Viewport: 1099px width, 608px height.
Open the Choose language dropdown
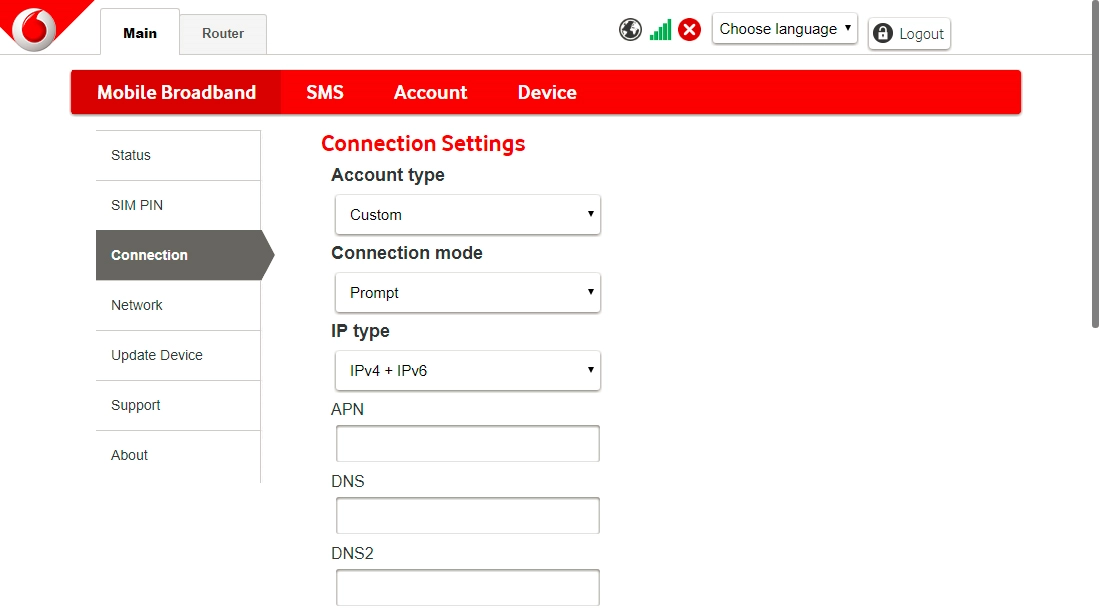pos(784,29)
